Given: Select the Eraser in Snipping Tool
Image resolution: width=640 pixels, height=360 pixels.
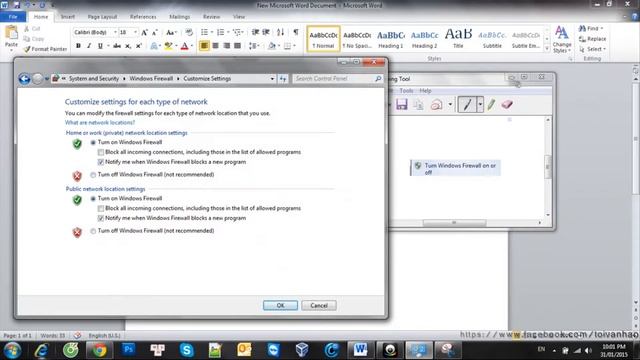Looking at the screenshot, I should click(507, 104).
